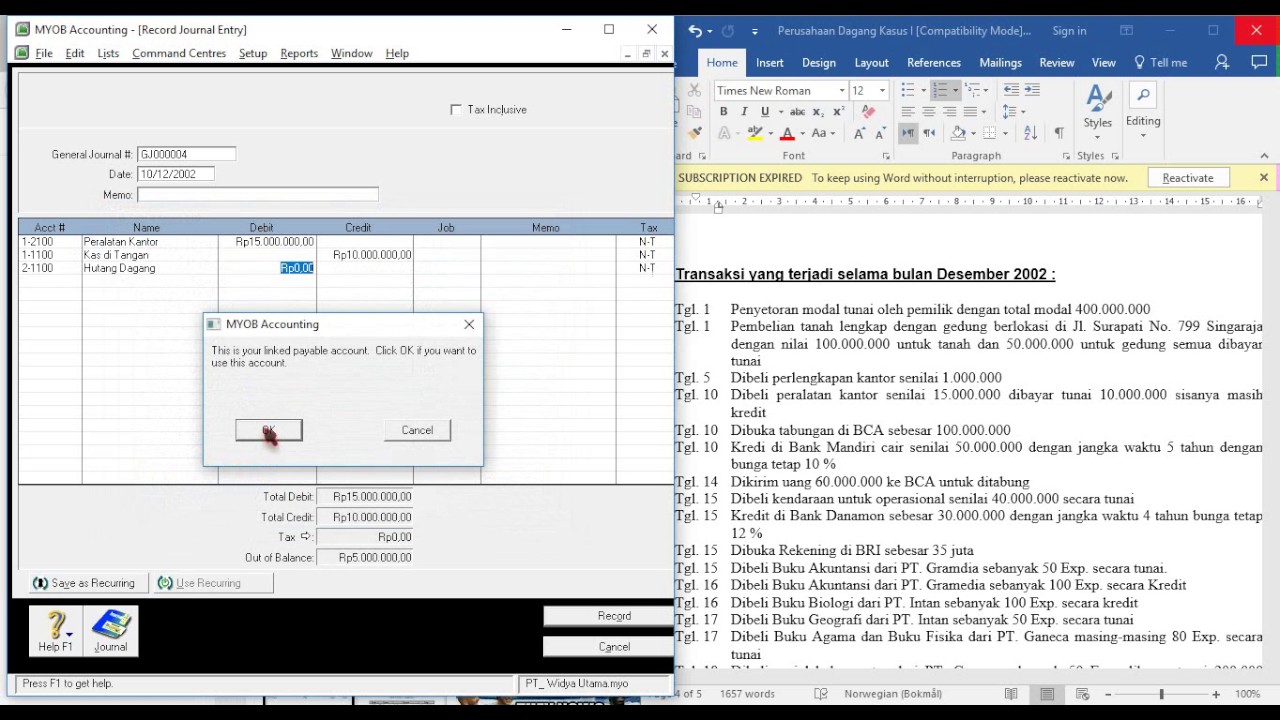Adjust the Word zoom slider

tap(1161, 694)
